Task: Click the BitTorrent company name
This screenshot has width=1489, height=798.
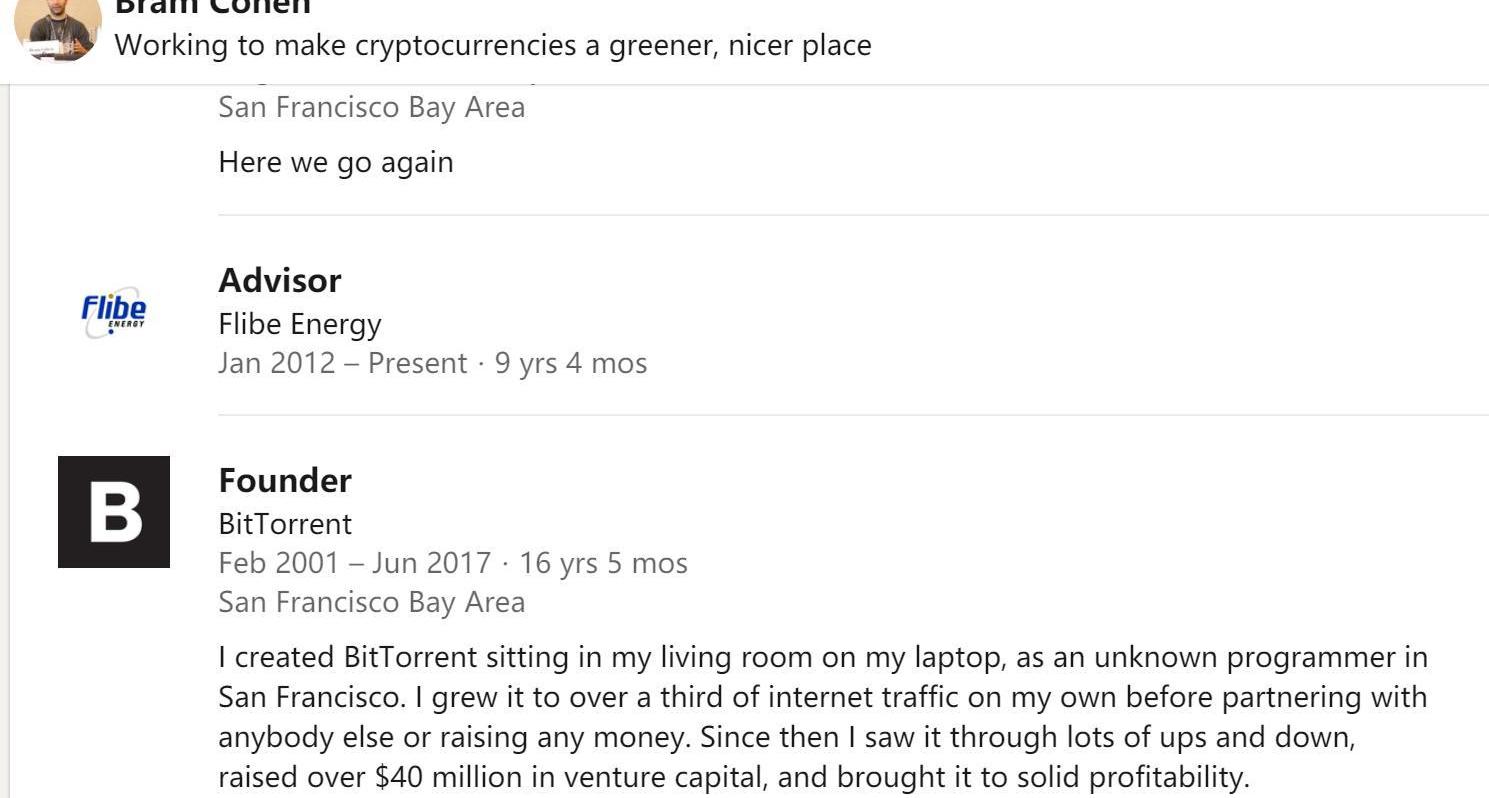Action: click(x=285, y=524)
